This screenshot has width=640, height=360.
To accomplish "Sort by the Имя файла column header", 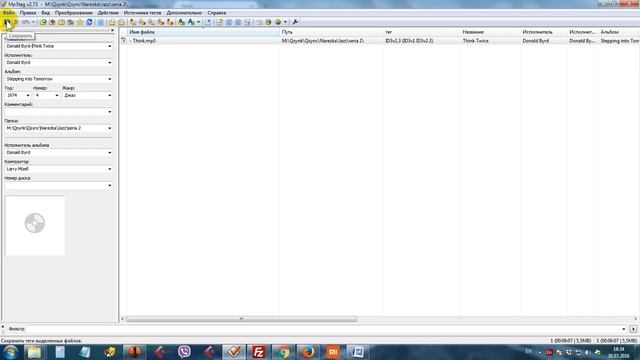I will [x=203, y=32].
